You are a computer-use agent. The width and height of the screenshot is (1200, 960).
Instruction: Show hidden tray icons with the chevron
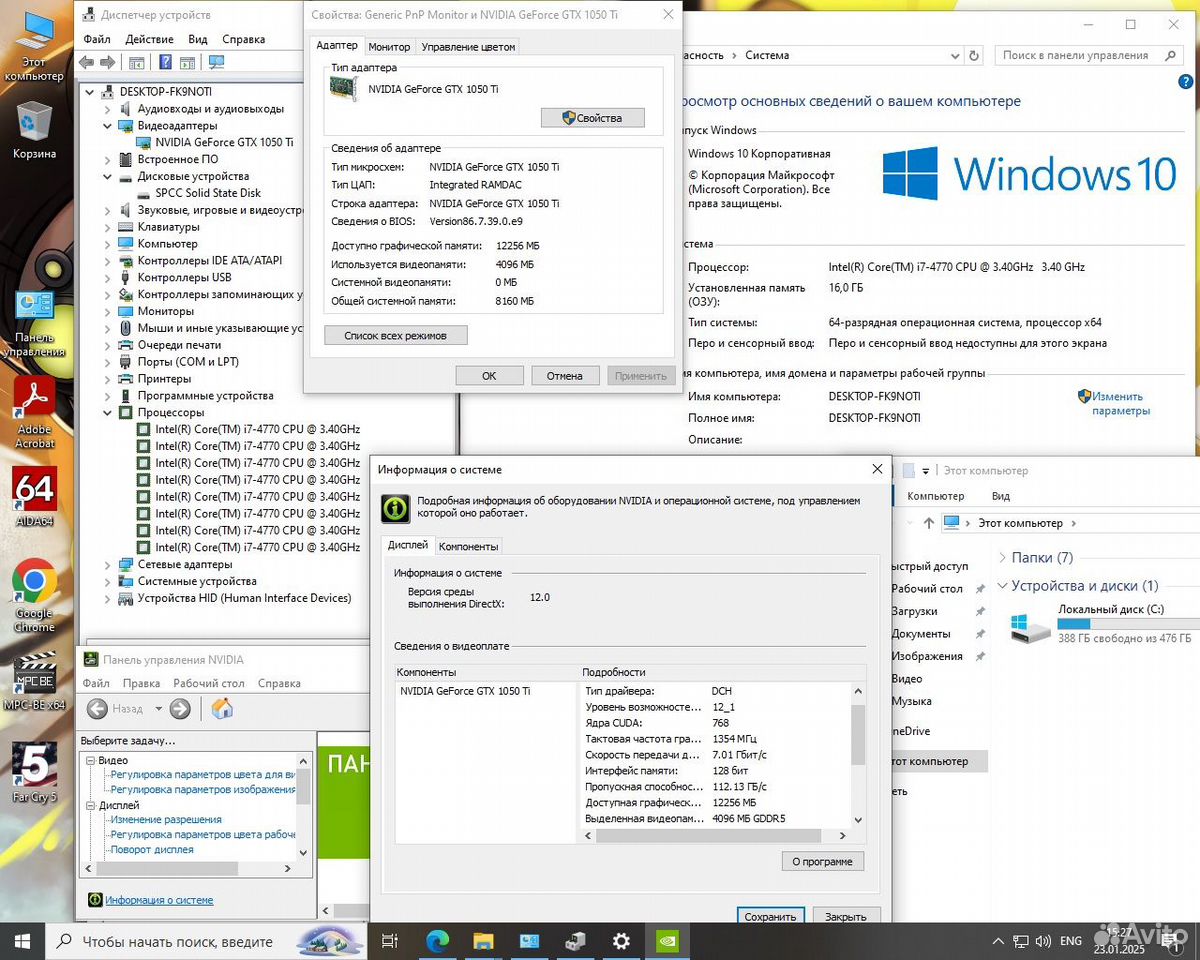(x=998, y=941)
